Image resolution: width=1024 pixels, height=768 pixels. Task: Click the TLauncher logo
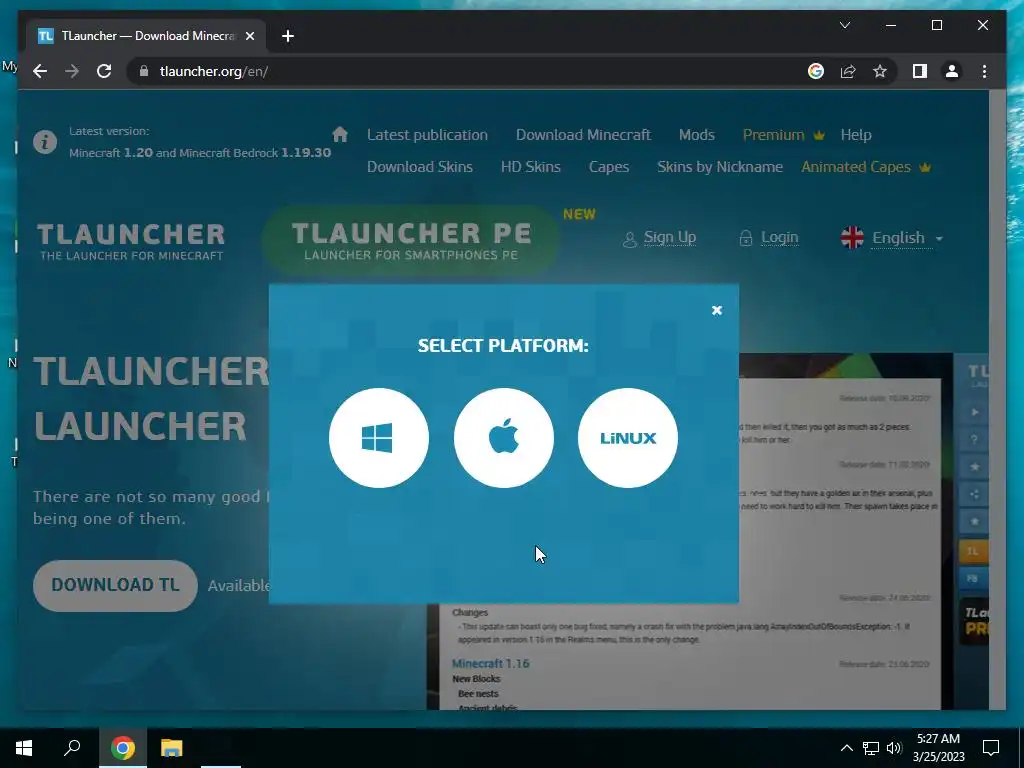[x=131, y=242]
